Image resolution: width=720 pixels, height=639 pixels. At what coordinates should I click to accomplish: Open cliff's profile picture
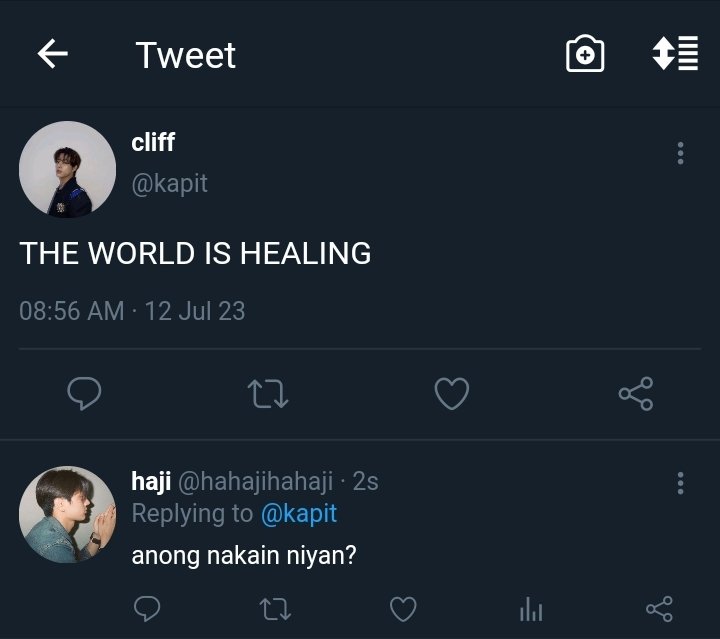68,169
